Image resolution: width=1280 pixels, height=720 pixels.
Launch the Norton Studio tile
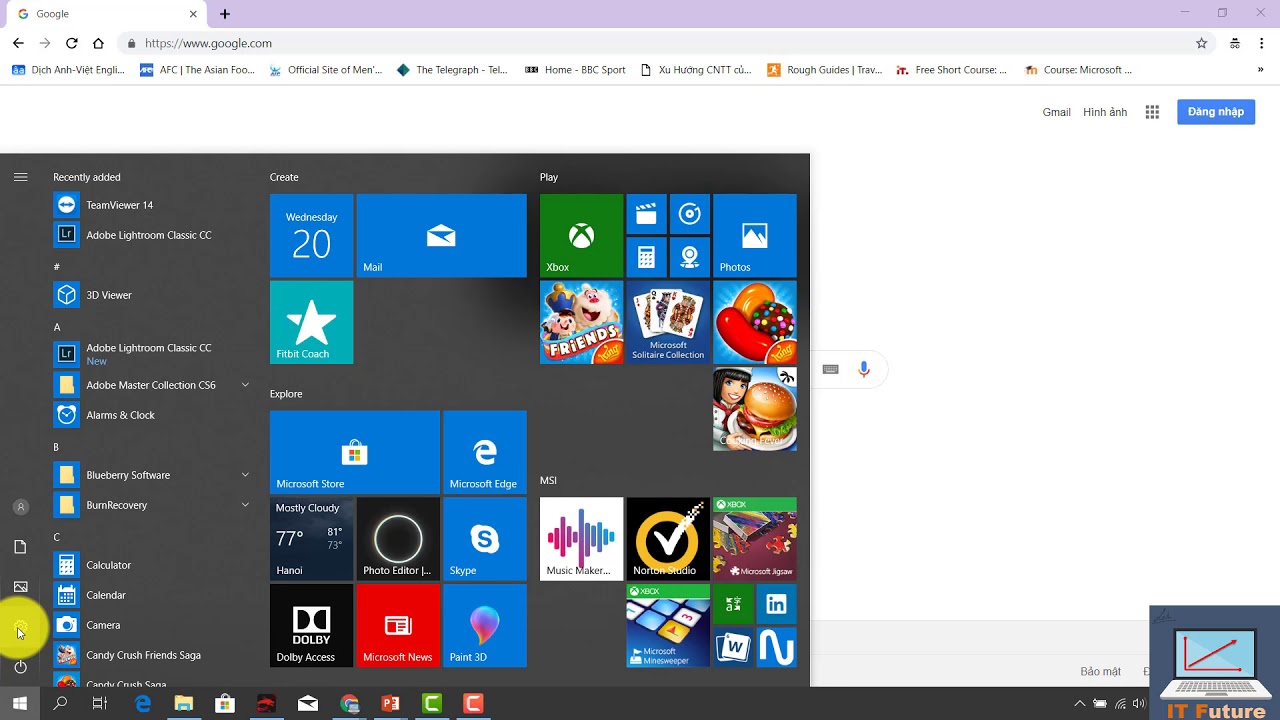coord(668,539)
